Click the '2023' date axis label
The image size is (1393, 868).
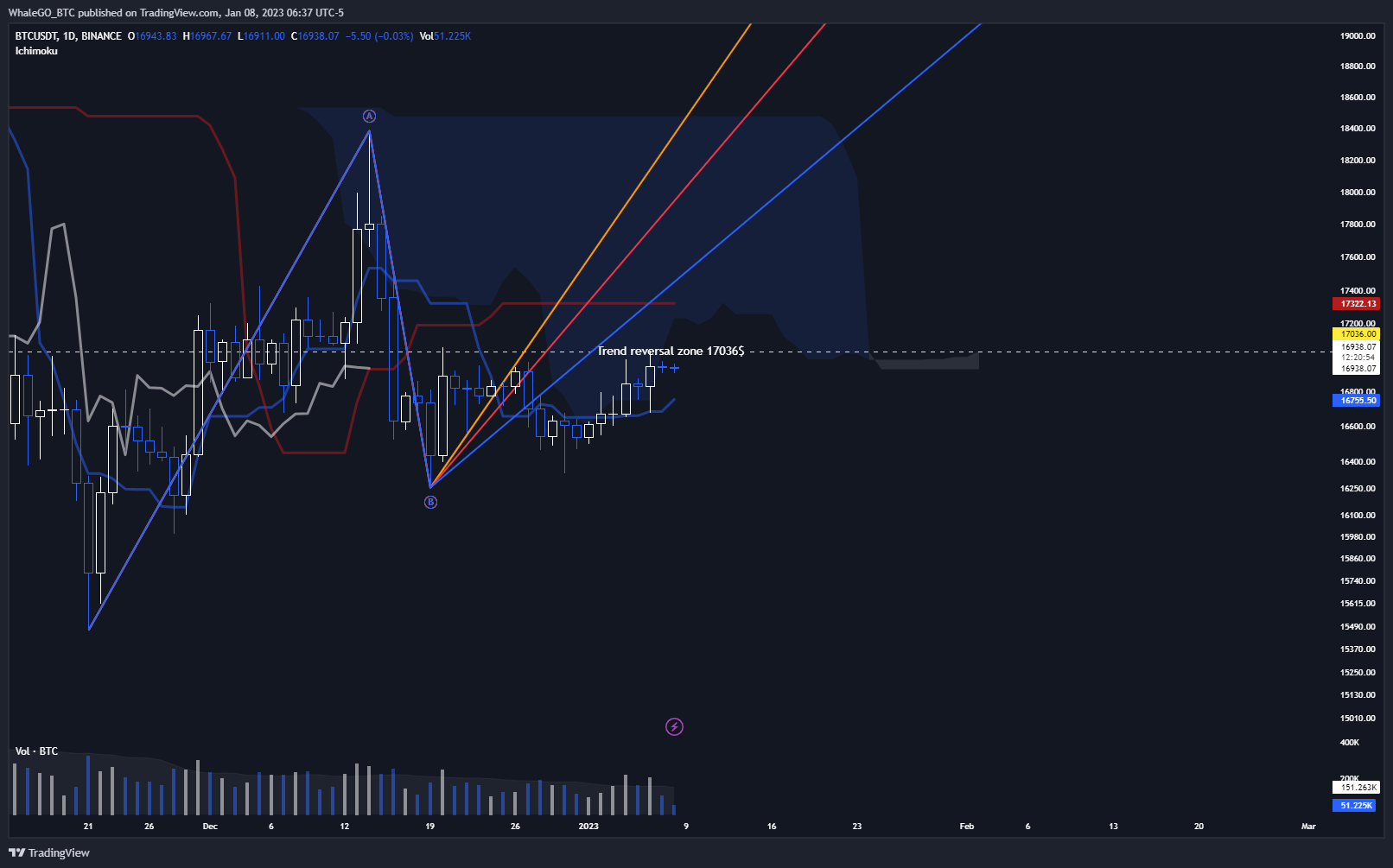click(588, 827)
